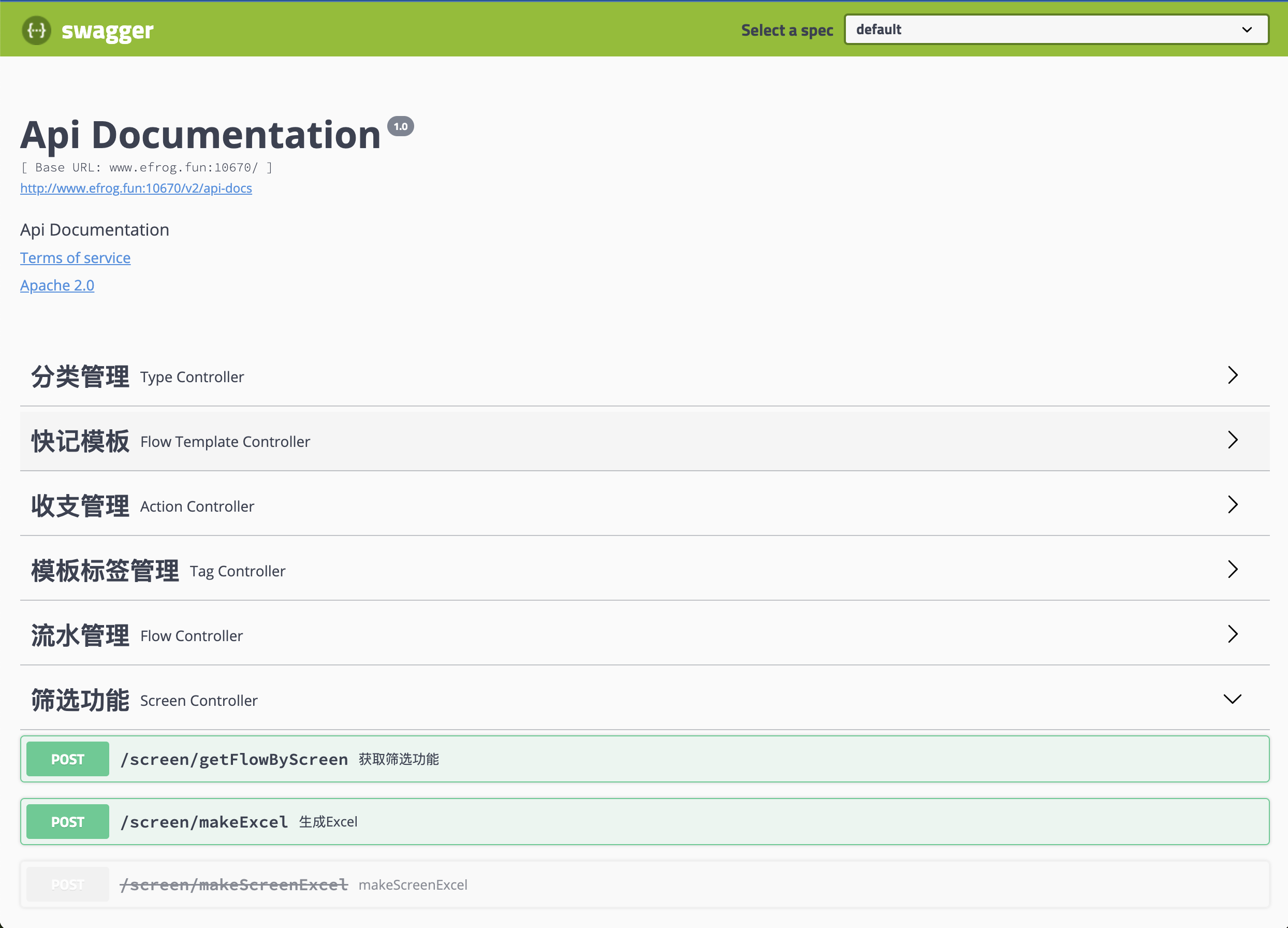Expand the Flow Controller chevron
This screenshot has width=1288, height=928.
click(x=1232, y=634)
